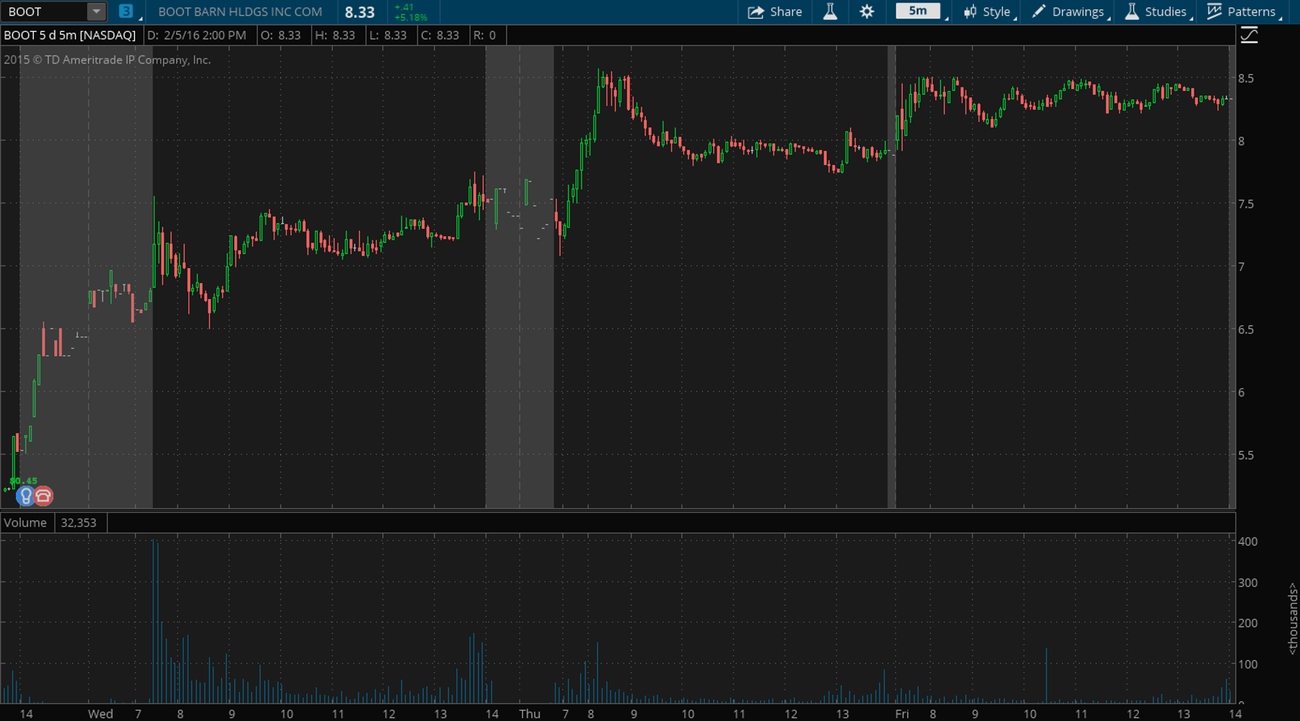Viewport: 1300px width, 721px height.
Task: Click the red phone conference call icon
Action: tap(43, 495)
